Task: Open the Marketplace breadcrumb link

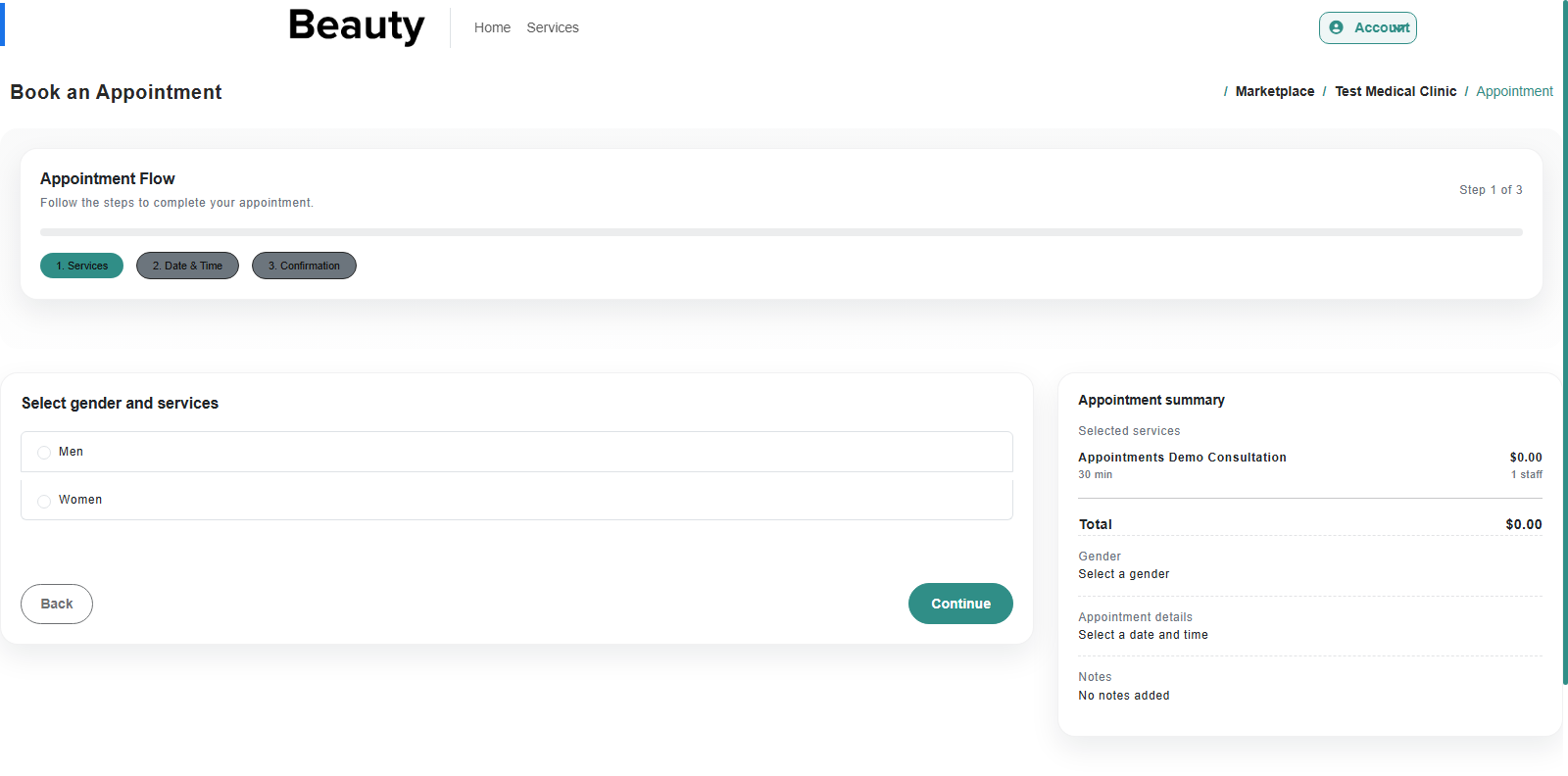Action: (x=1274, y=91)
